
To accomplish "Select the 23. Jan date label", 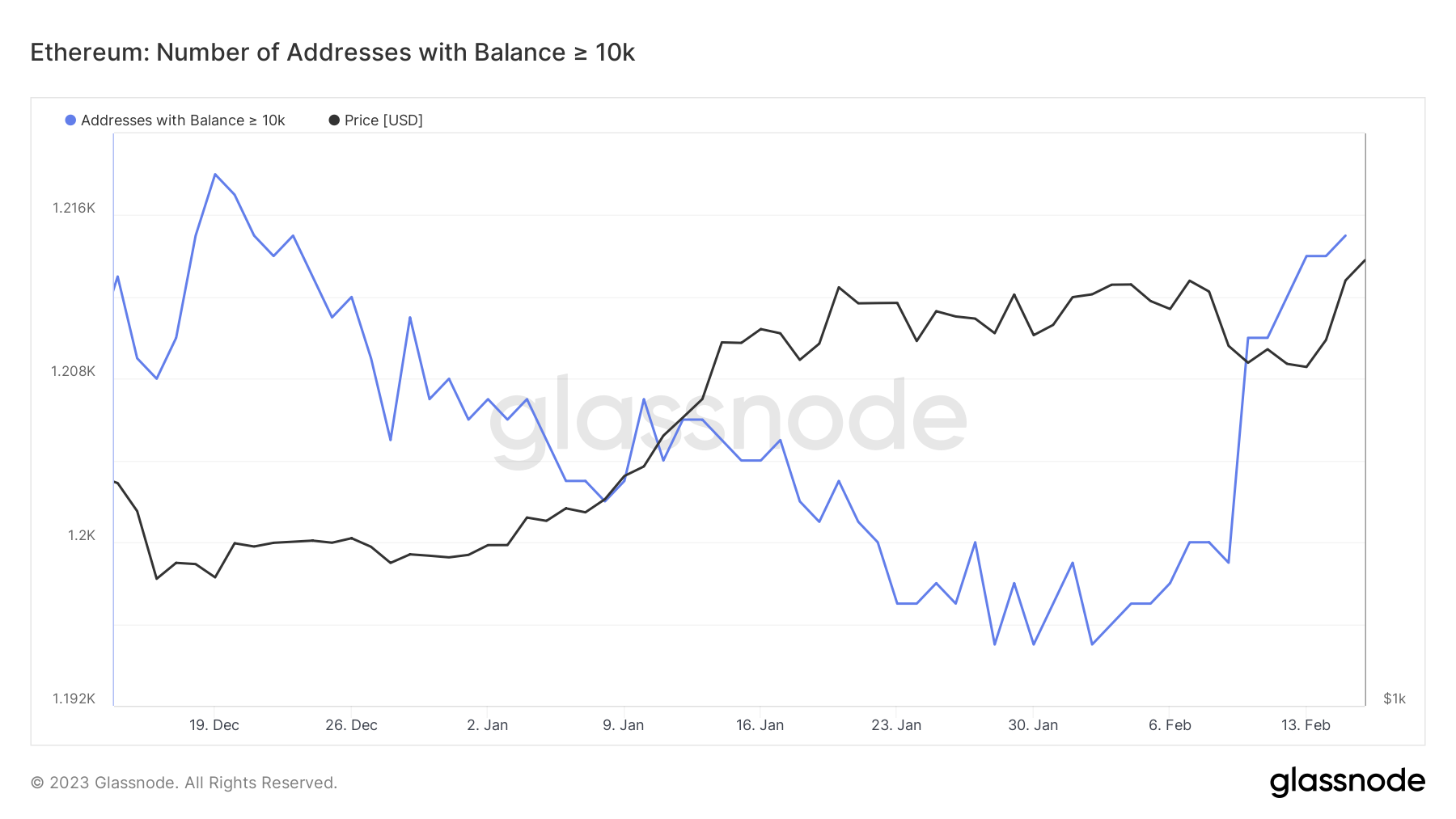I will (896, 725).
